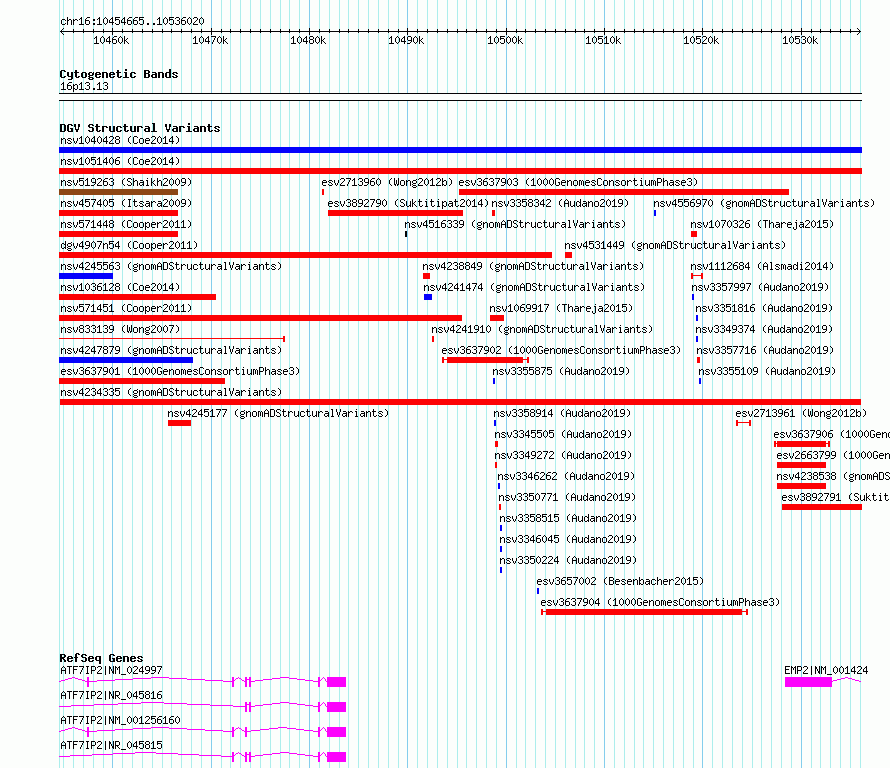The width and height of the screenshot is (890, 768).
Task: Select nsv3346262 (Audano2019) variant
Action: (566, 476)
